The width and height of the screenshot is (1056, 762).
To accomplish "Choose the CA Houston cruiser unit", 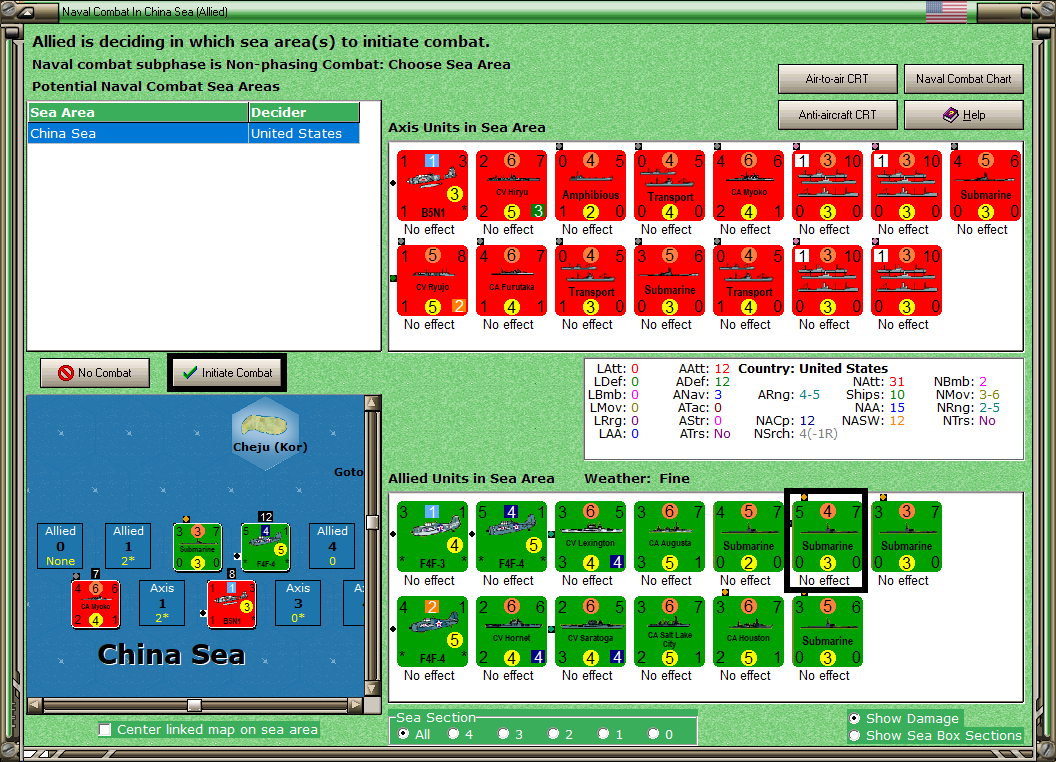I will [x=748, y=631].
